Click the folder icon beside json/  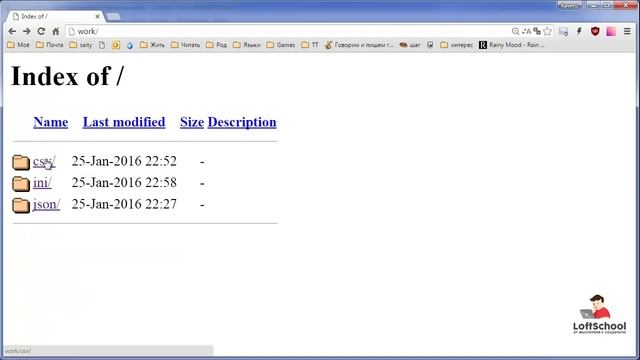tap(21, 205)
